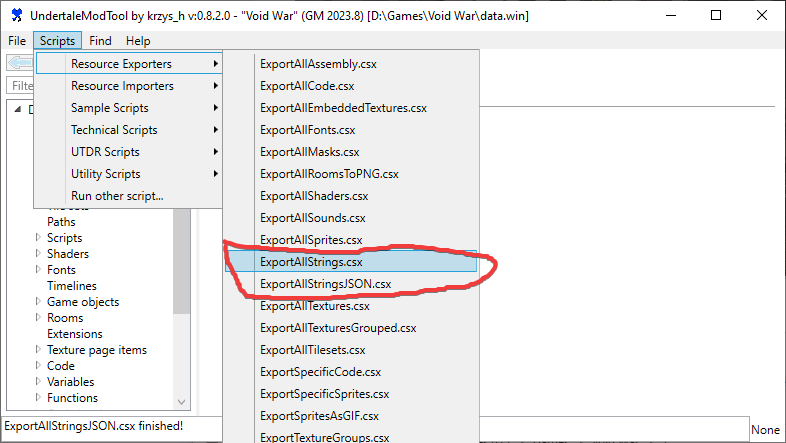
Task: Expand the Fonts tree node
Action: pos(38,269)
